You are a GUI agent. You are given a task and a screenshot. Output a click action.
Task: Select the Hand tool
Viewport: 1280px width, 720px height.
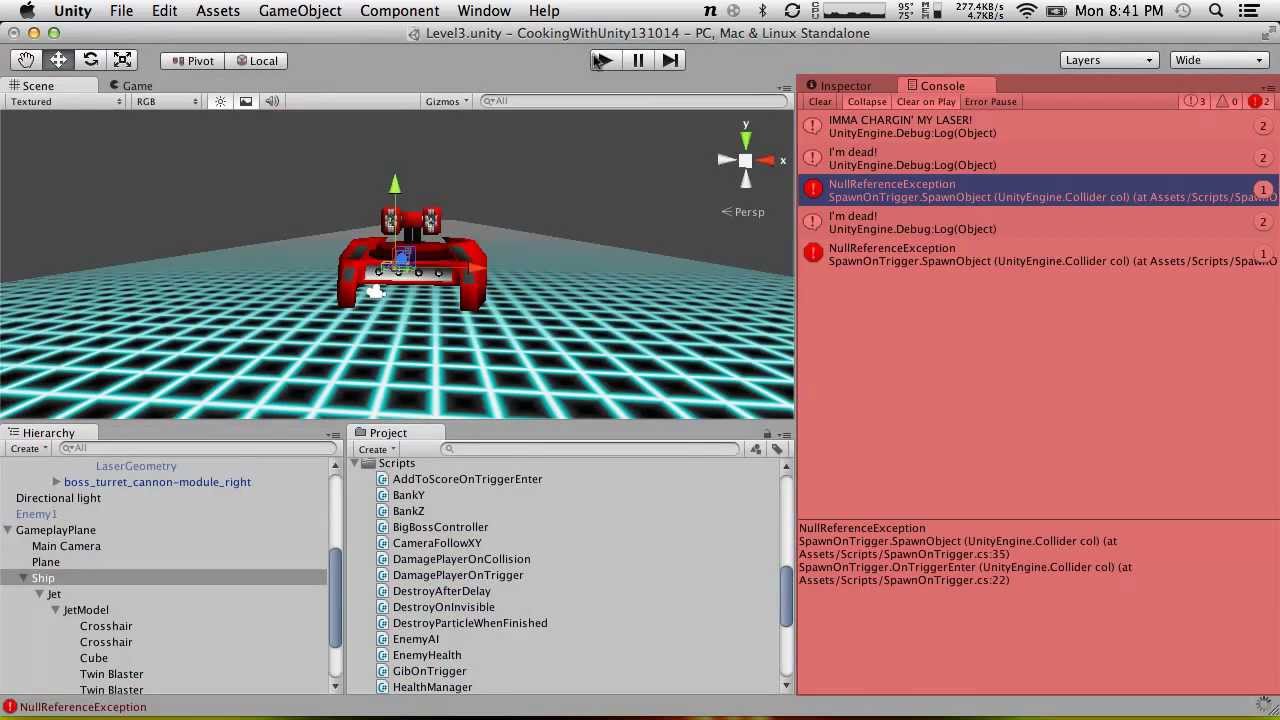[x=26, y=60]
